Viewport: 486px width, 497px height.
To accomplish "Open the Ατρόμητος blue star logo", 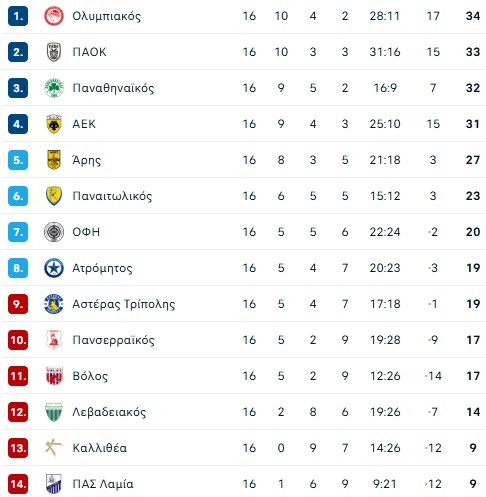I will [54, 268].
